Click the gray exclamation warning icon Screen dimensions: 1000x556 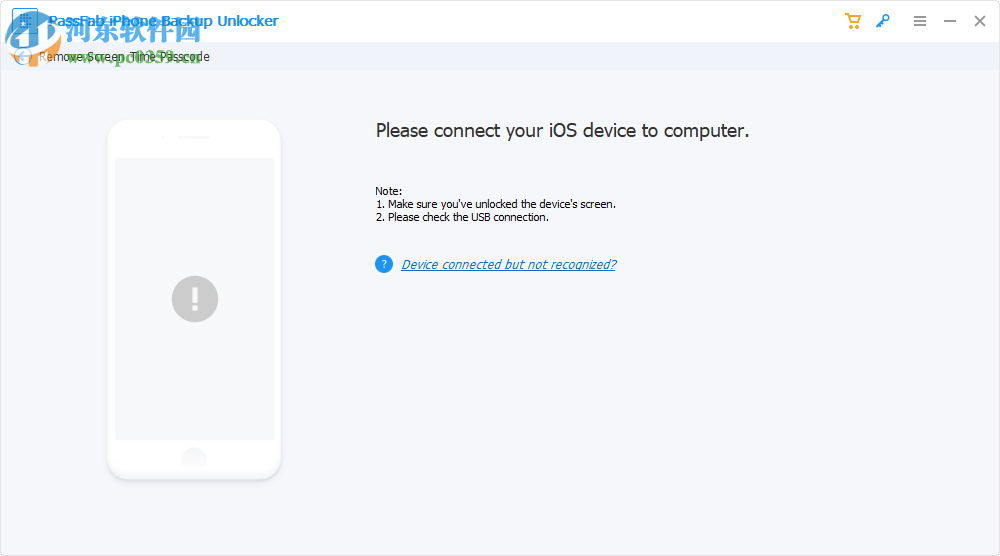[195, 299]
